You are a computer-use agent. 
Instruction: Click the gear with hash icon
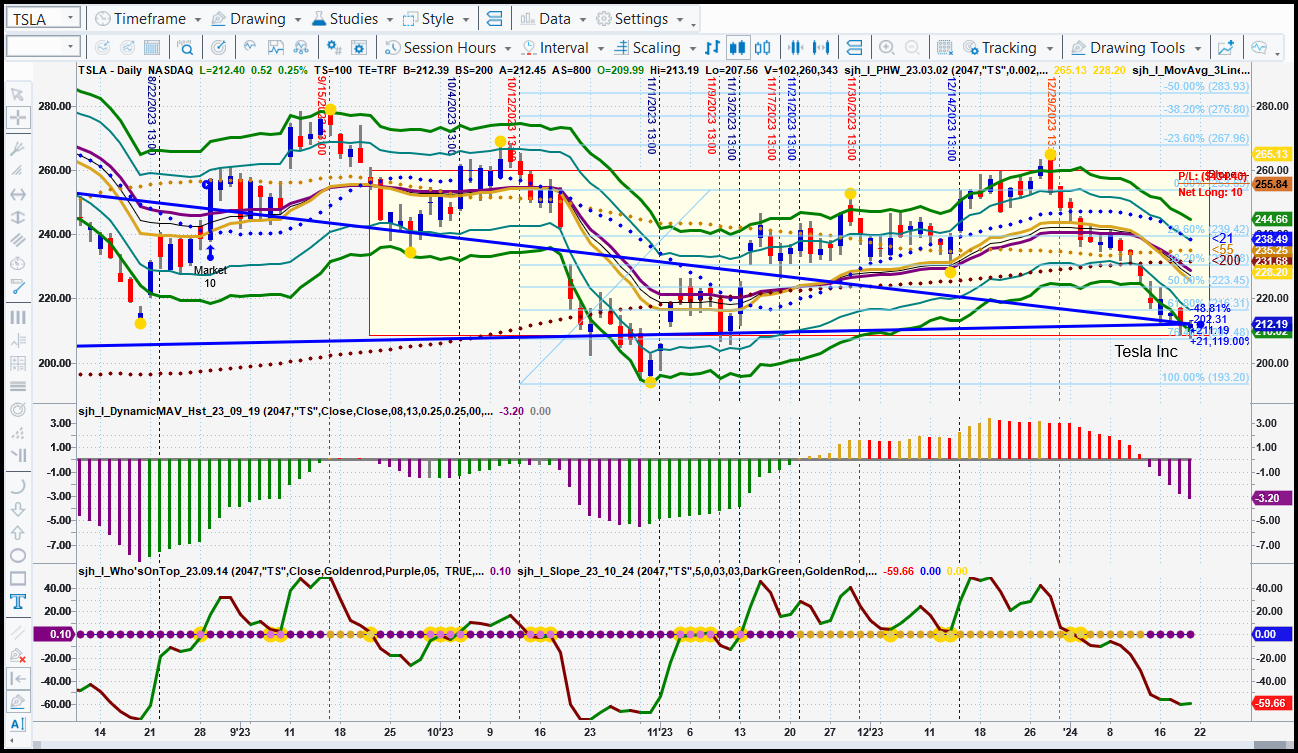coord(334,47)
